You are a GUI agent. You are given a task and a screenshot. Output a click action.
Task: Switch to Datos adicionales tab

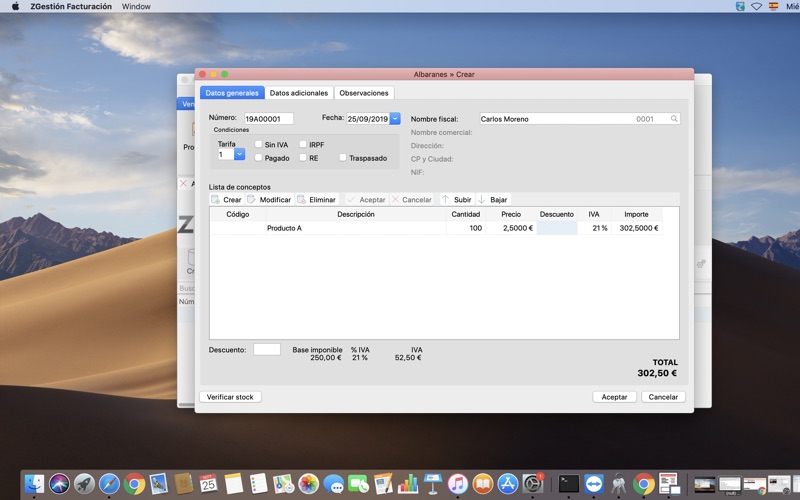[299, 93]
